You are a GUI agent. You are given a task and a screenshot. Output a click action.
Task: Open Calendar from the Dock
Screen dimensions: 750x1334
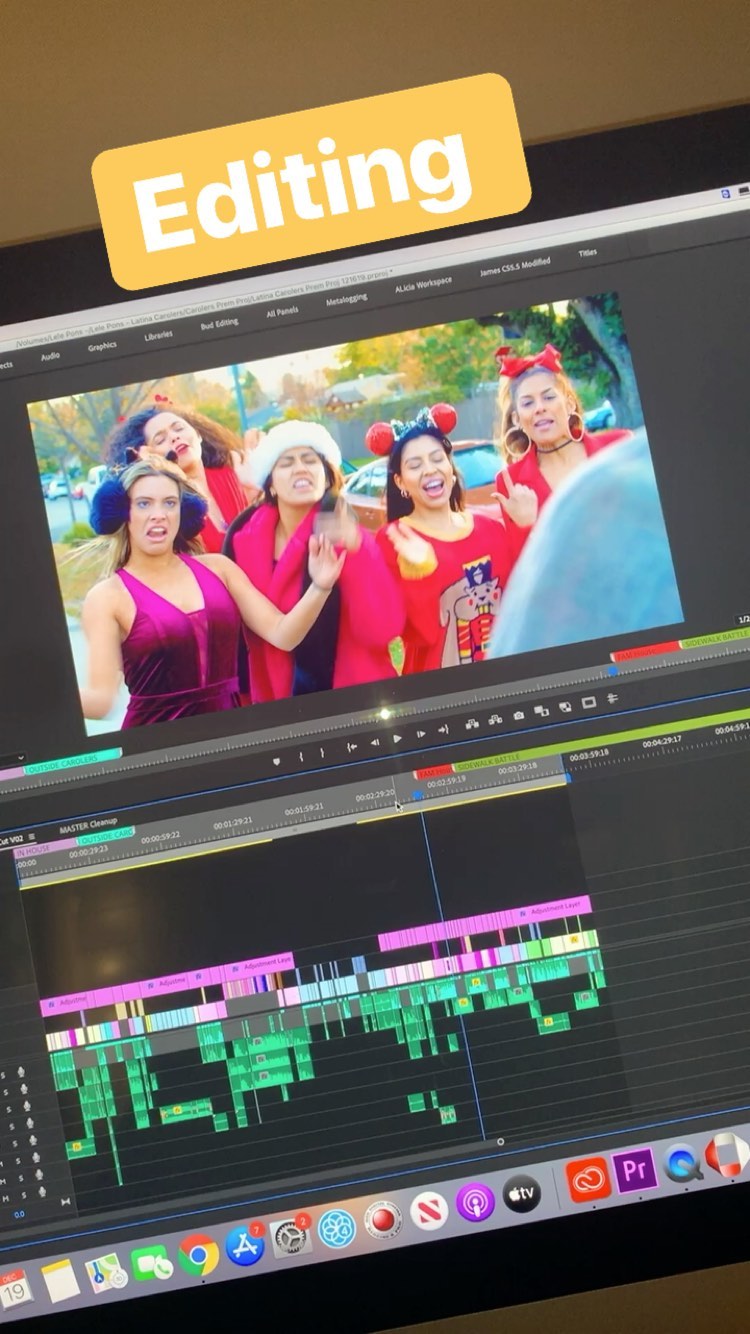coord(14,1289)
